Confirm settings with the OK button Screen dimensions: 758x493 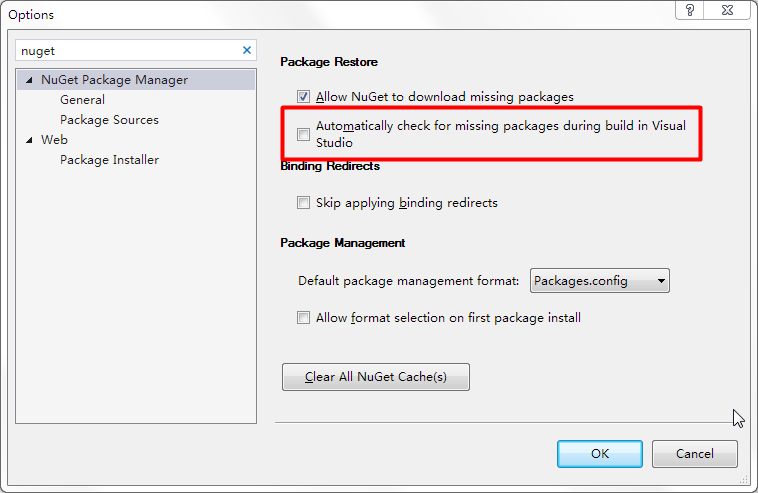tap(599, 454)
